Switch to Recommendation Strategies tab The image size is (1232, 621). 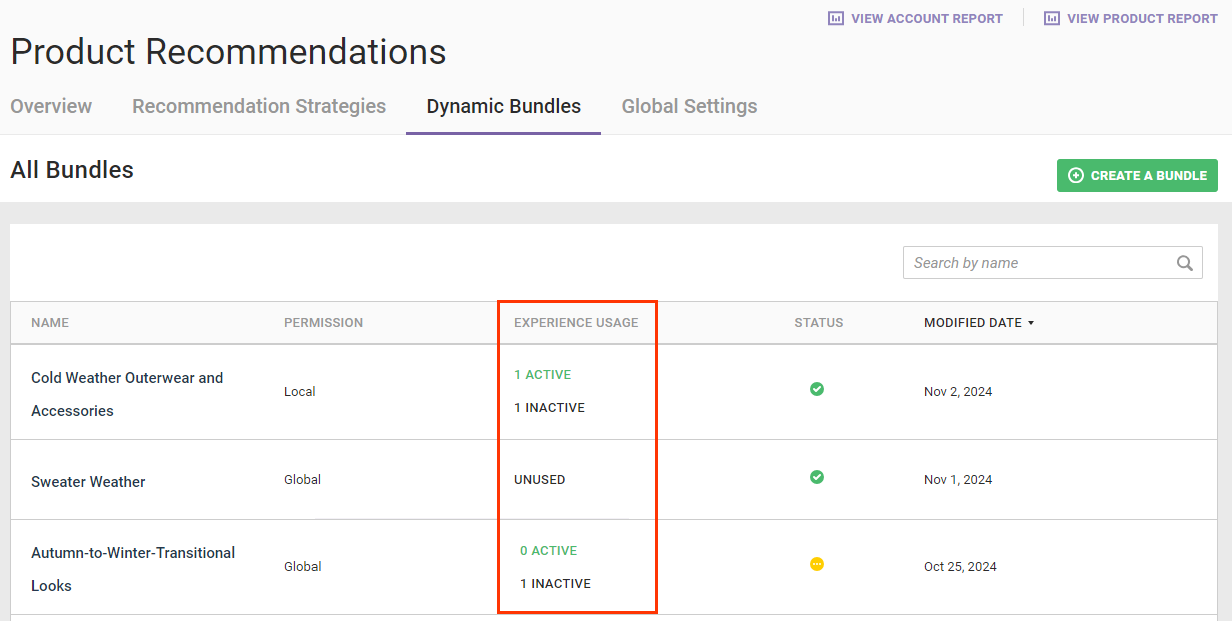259,106
